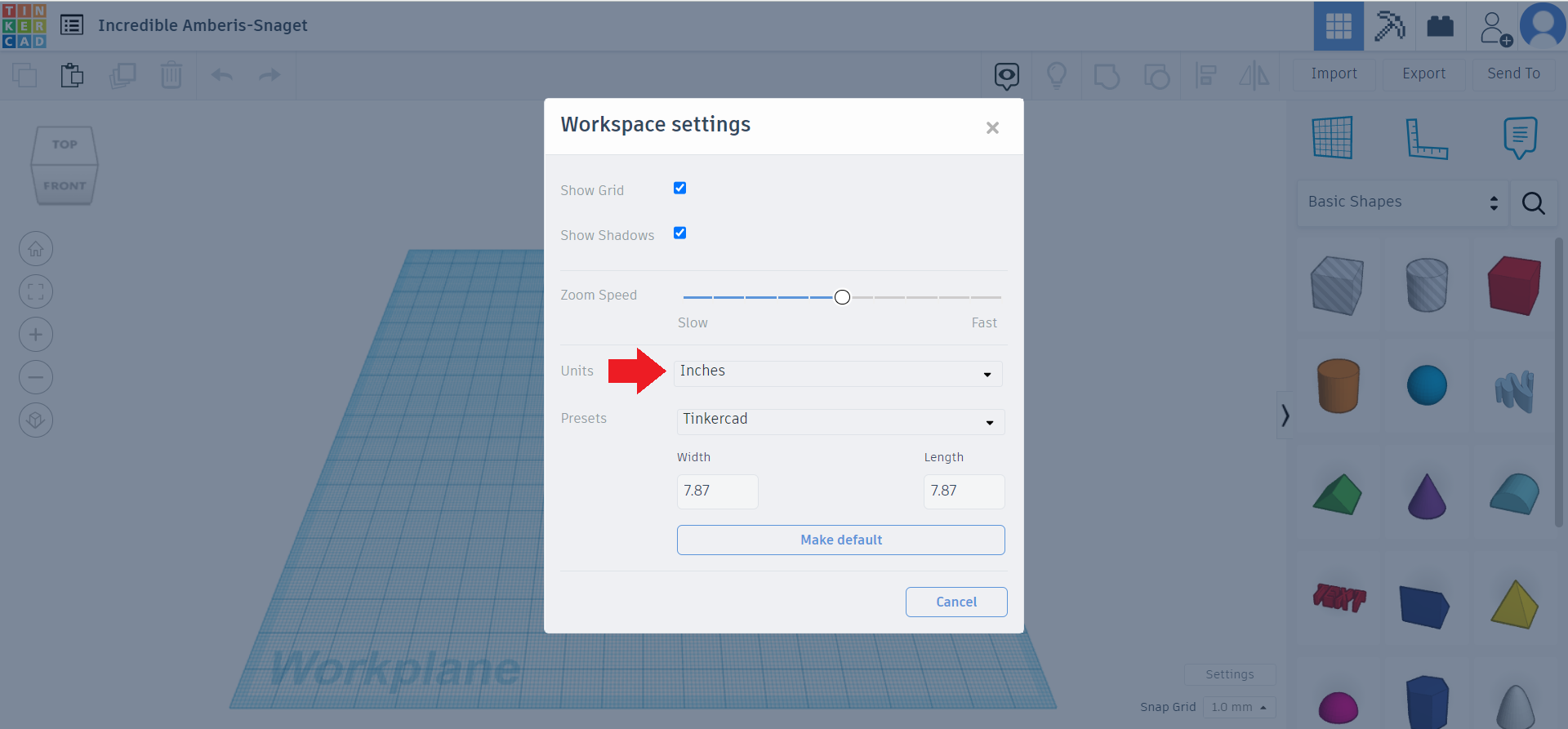Viewport: 1568px width, 729px height.
Task: Select the yellow Pyramid shape
Action: (x=1515, y=603)
